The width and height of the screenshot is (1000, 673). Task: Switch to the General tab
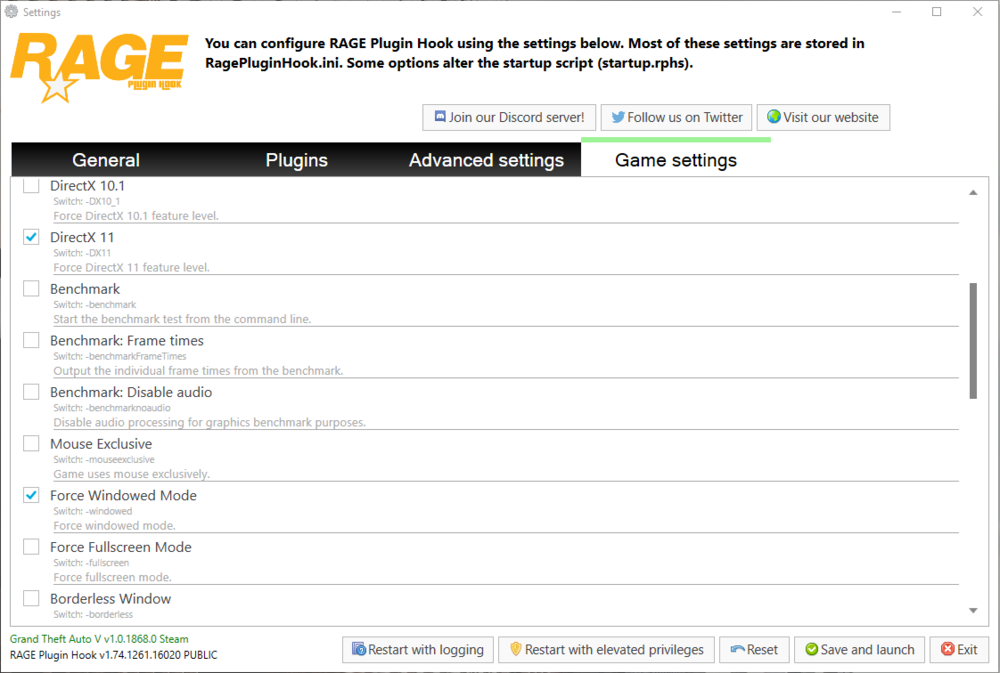pyautogui.click(x=105, y=159)
